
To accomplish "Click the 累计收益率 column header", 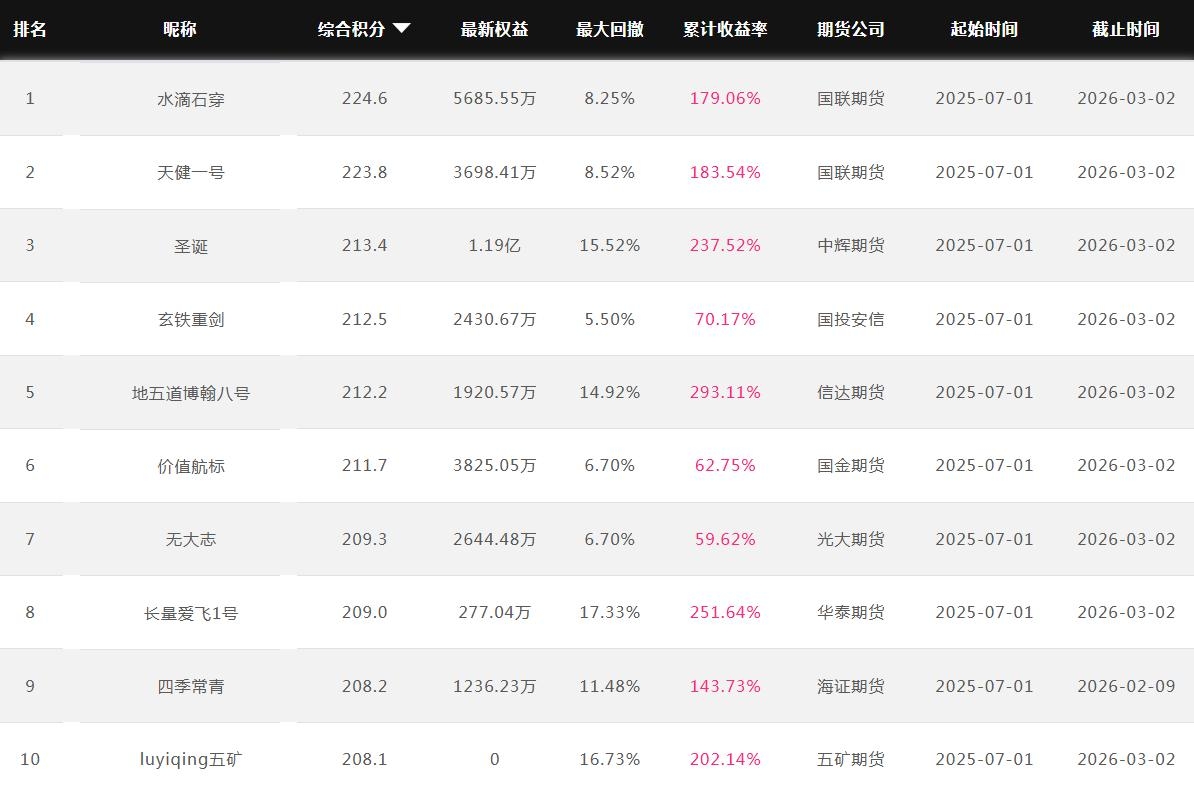I will 725,29.
